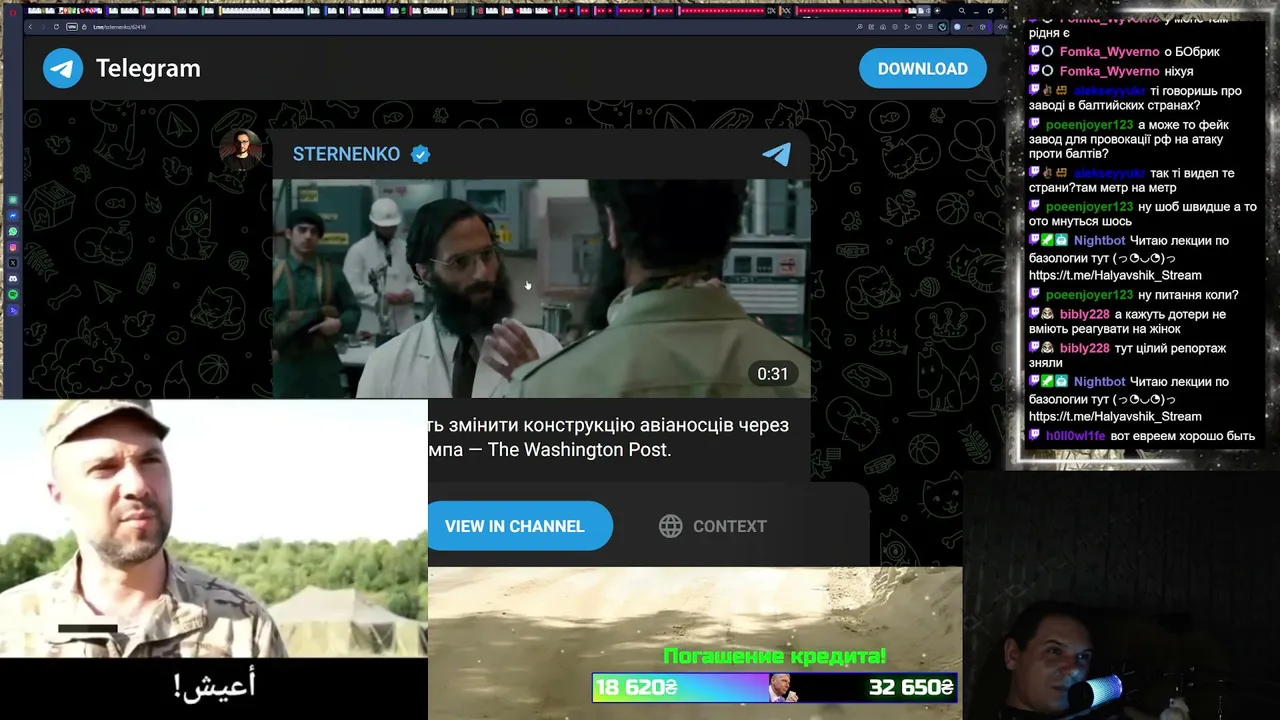Click the username poeenjoyer123 asking 'ну питання коли?'
This screenshot has width=1280, height=720.
click(1089, 295)
